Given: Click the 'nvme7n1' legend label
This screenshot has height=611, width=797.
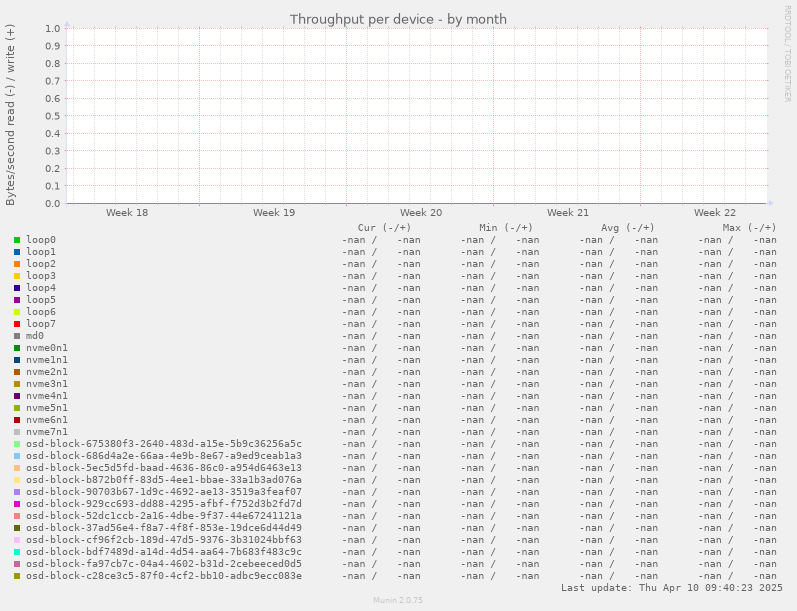Looking at the screenshot, I should (x=47, y=432).
